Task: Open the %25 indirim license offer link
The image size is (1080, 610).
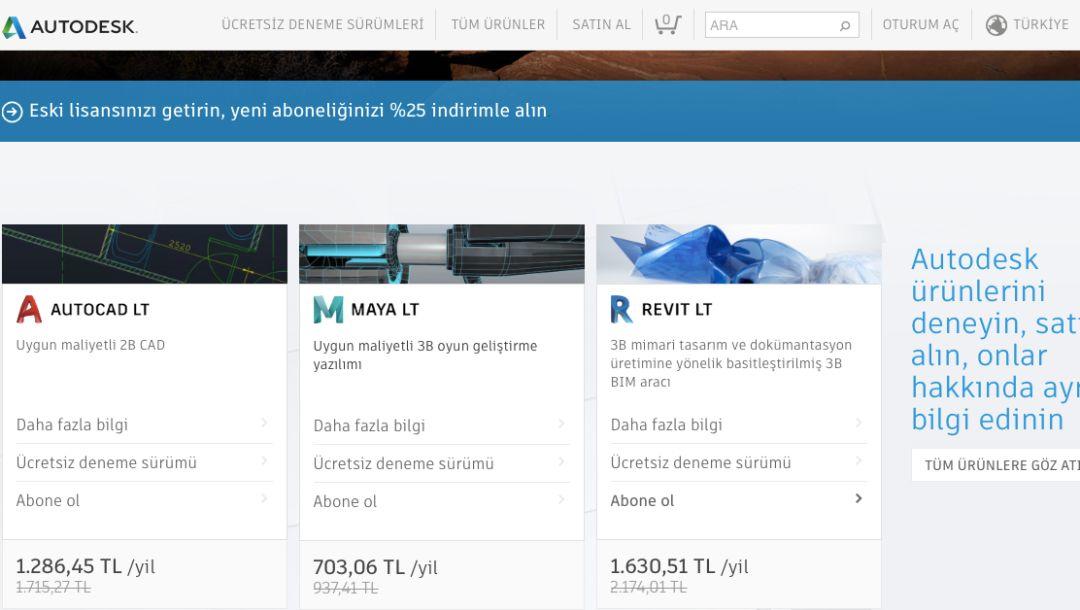Action: click(x=288, y=111)
